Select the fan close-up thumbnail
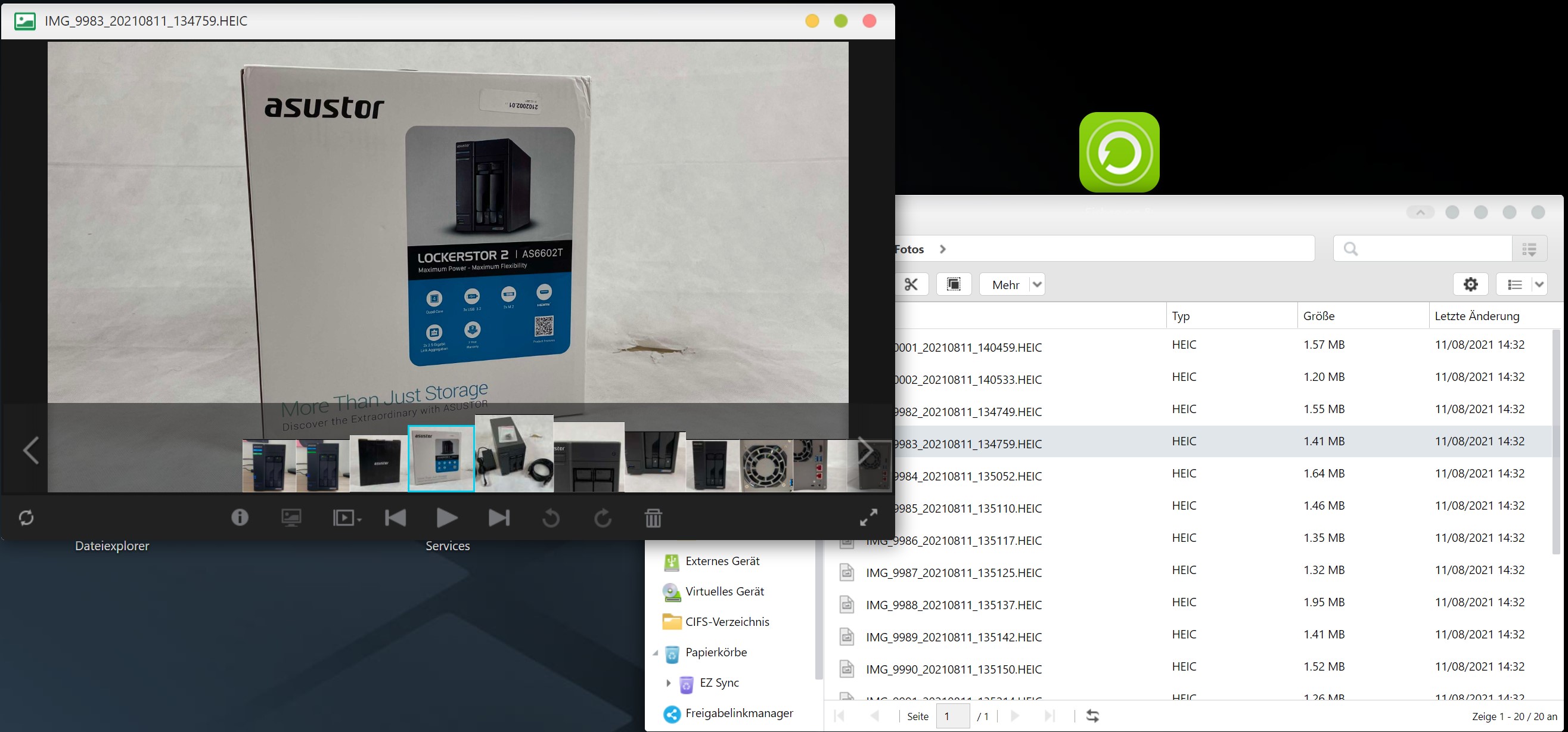 tap(766, 466)
